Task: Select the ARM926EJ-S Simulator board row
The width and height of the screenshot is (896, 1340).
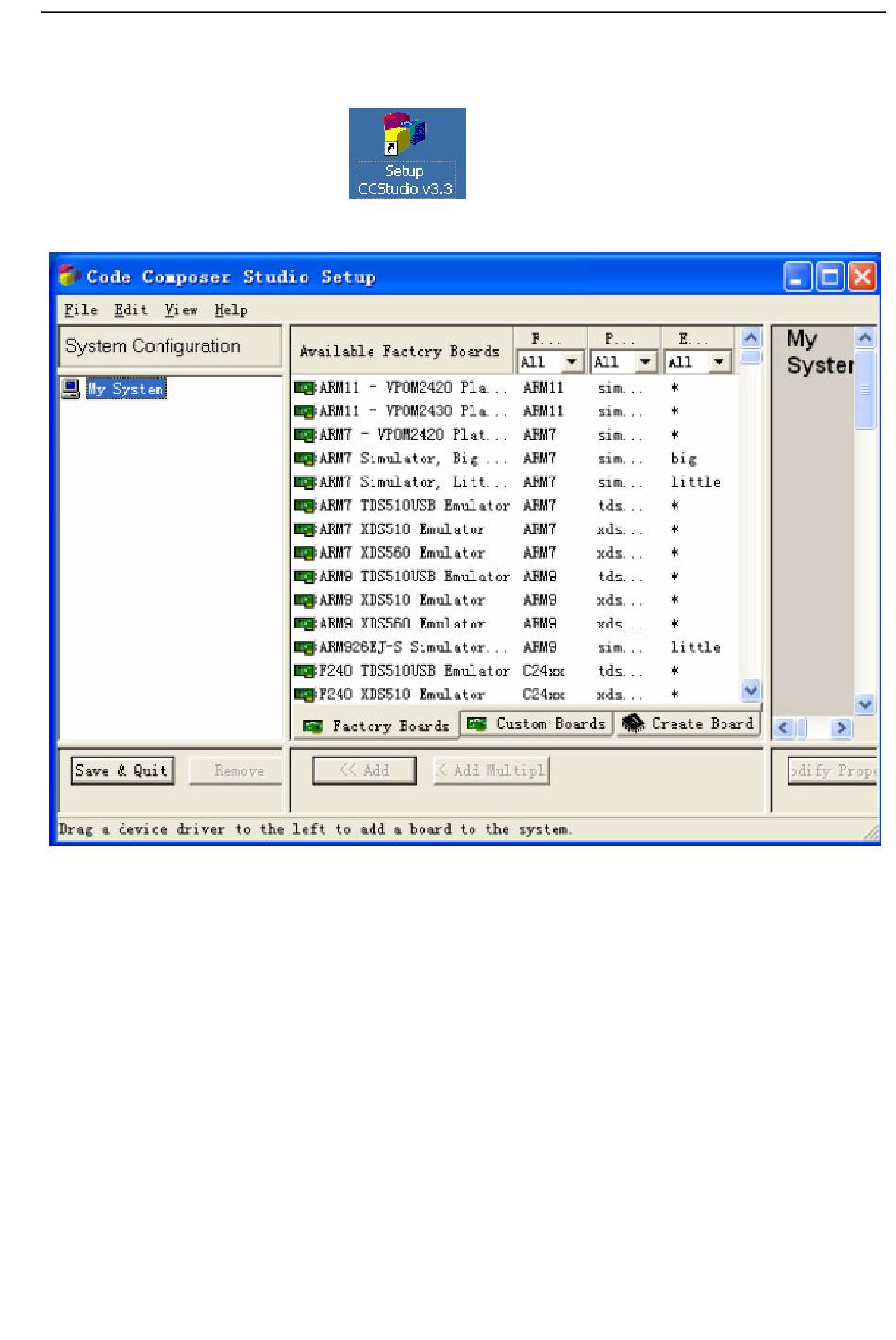Action: (x=515, y=647)
